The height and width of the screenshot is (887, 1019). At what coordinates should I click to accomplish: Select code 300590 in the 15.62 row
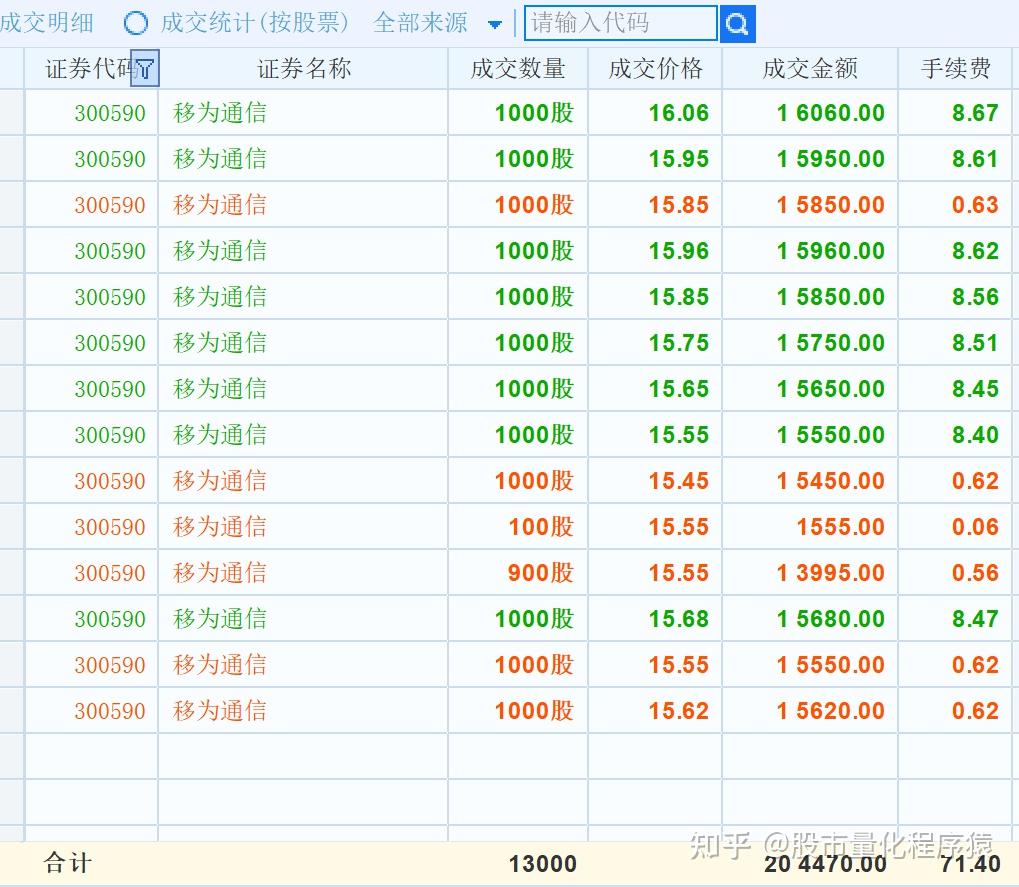coord(110,712)
